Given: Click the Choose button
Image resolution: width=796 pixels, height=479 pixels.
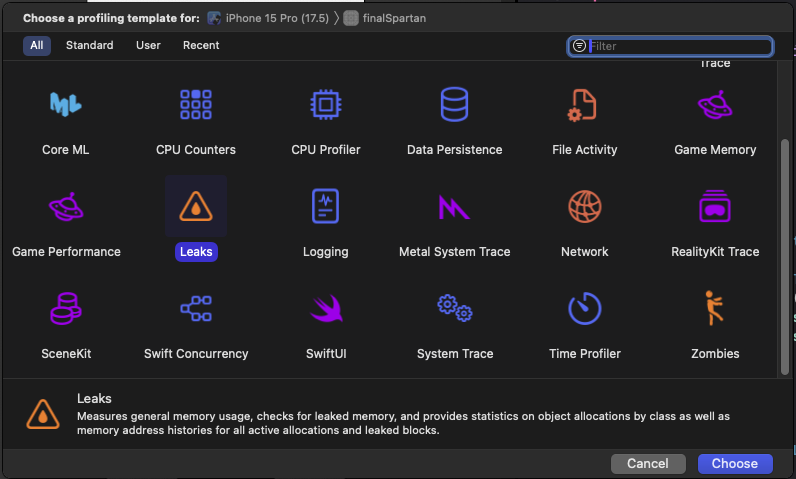Looking at the screenshot, I should click(x=735, y=463).
